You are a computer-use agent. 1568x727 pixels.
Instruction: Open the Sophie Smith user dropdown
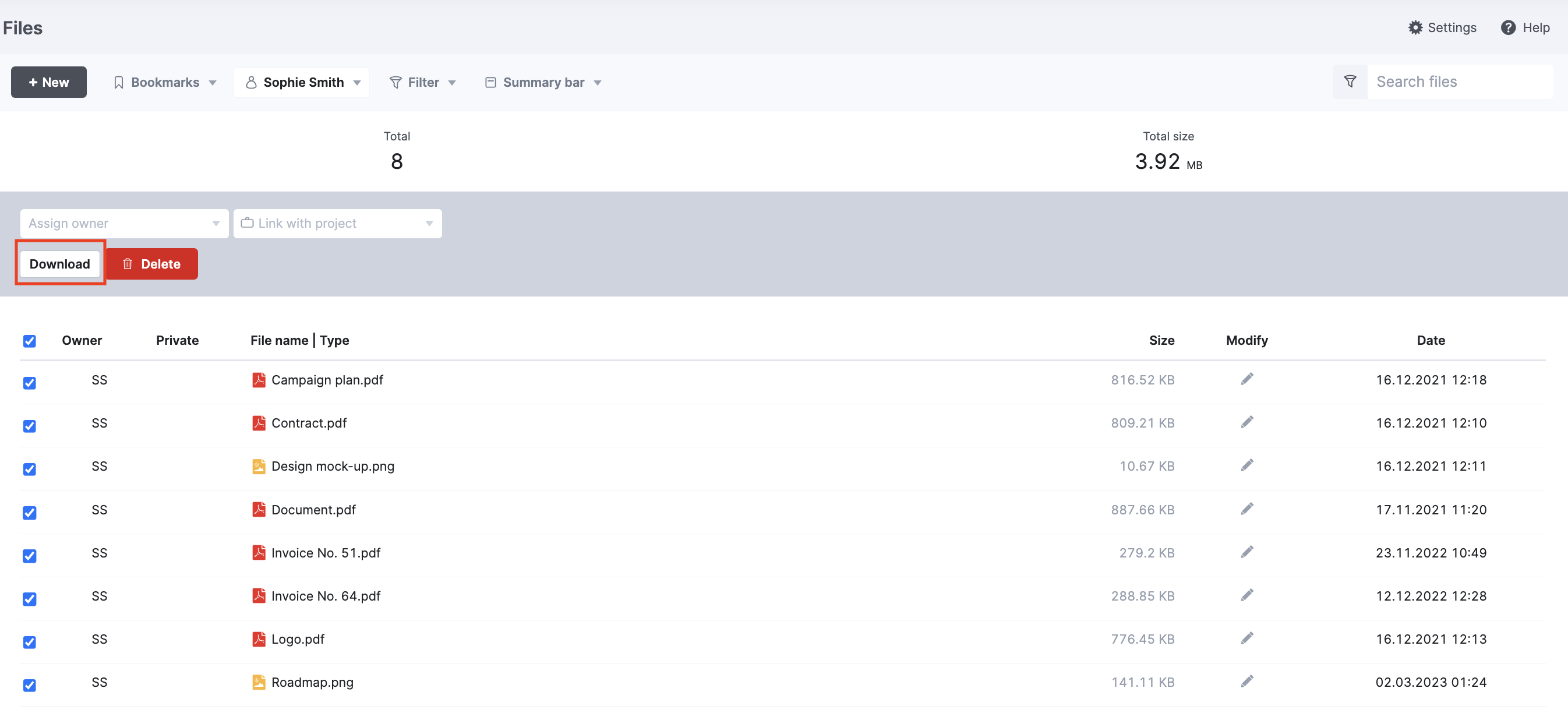(302, 82)
